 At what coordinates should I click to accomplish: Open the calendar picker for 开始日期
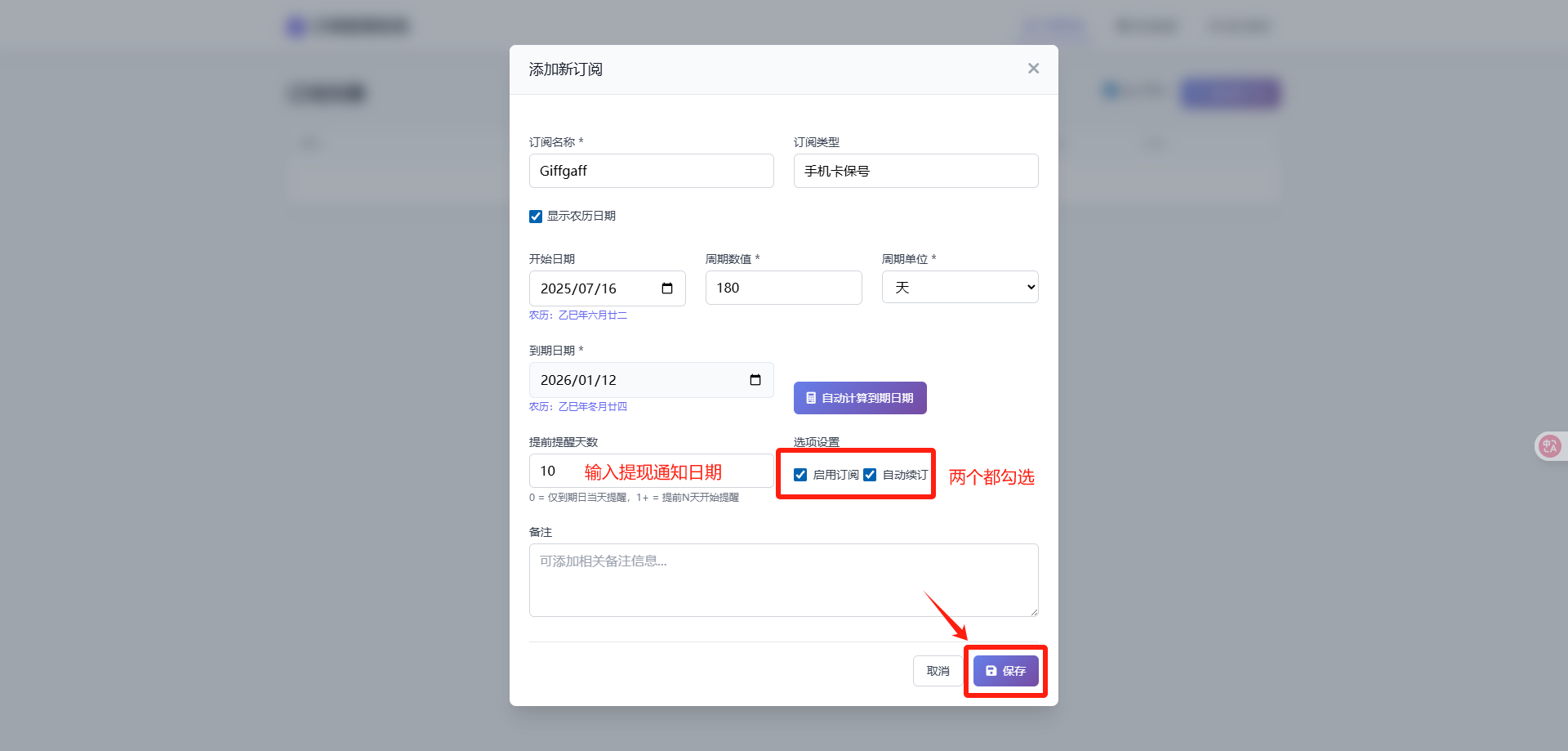(667, 288)
